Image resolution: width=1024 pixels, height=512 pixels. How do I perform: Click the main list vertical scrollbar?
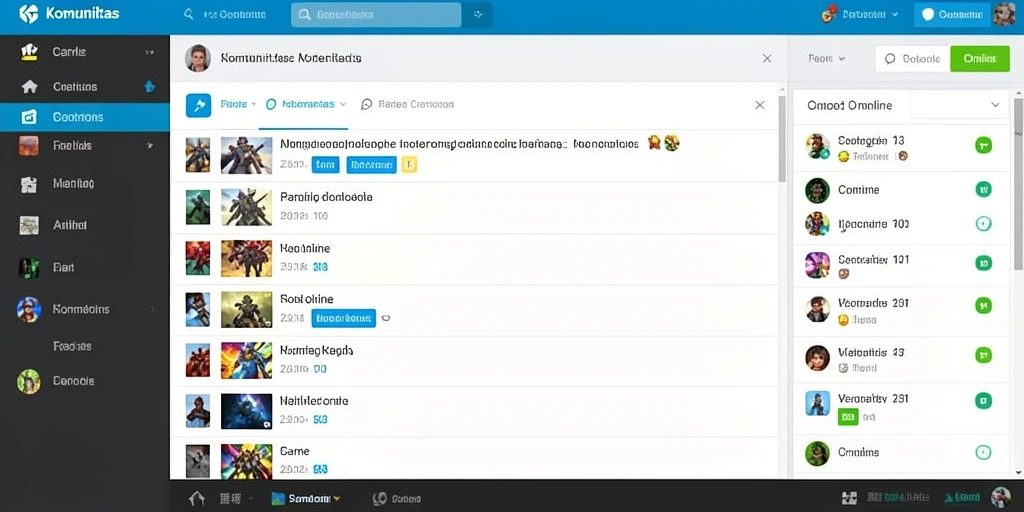[x=782, y=139]
